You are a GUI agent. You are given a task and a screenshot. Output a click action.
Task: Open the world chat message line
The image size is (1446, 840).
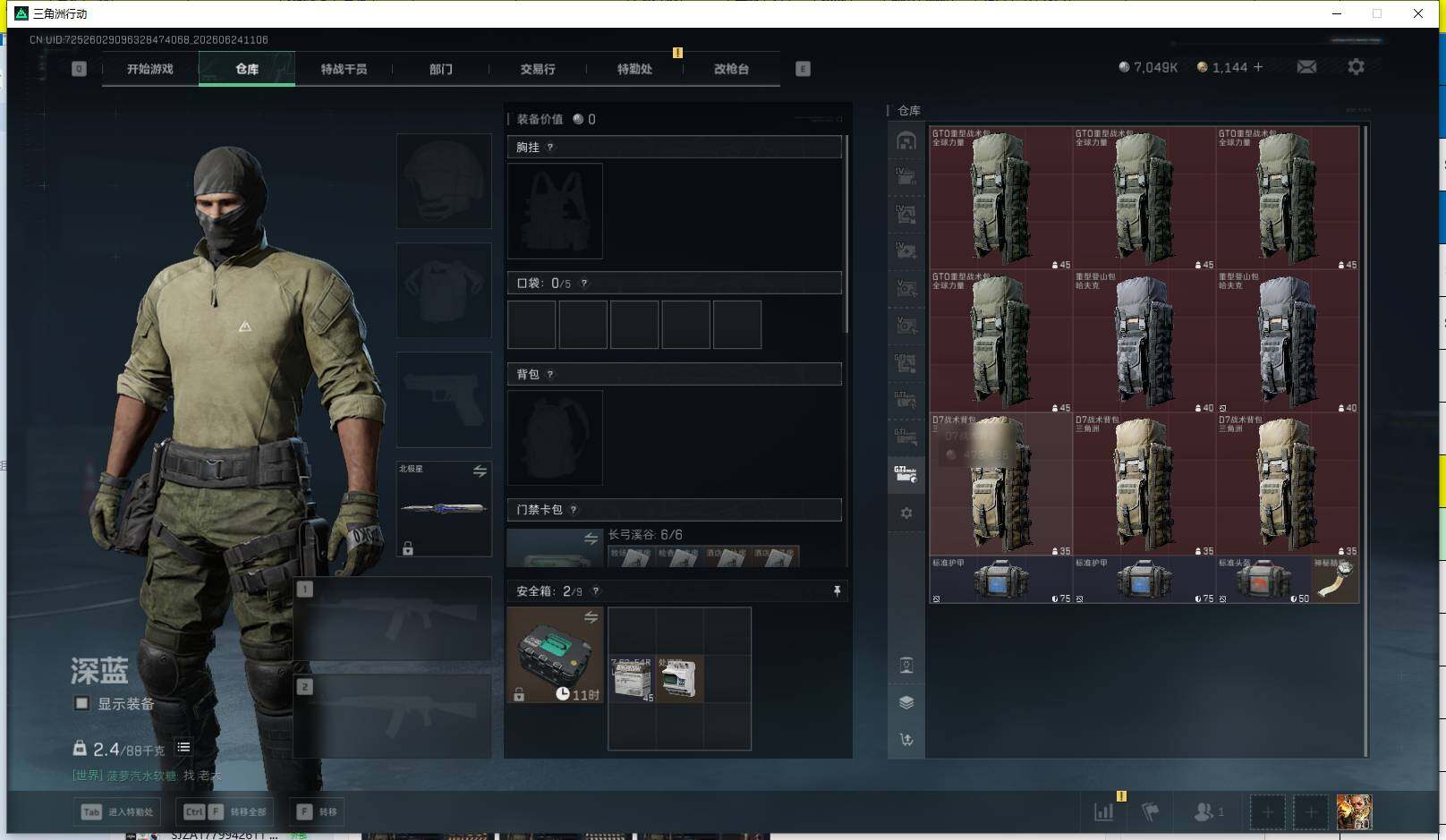147,776
